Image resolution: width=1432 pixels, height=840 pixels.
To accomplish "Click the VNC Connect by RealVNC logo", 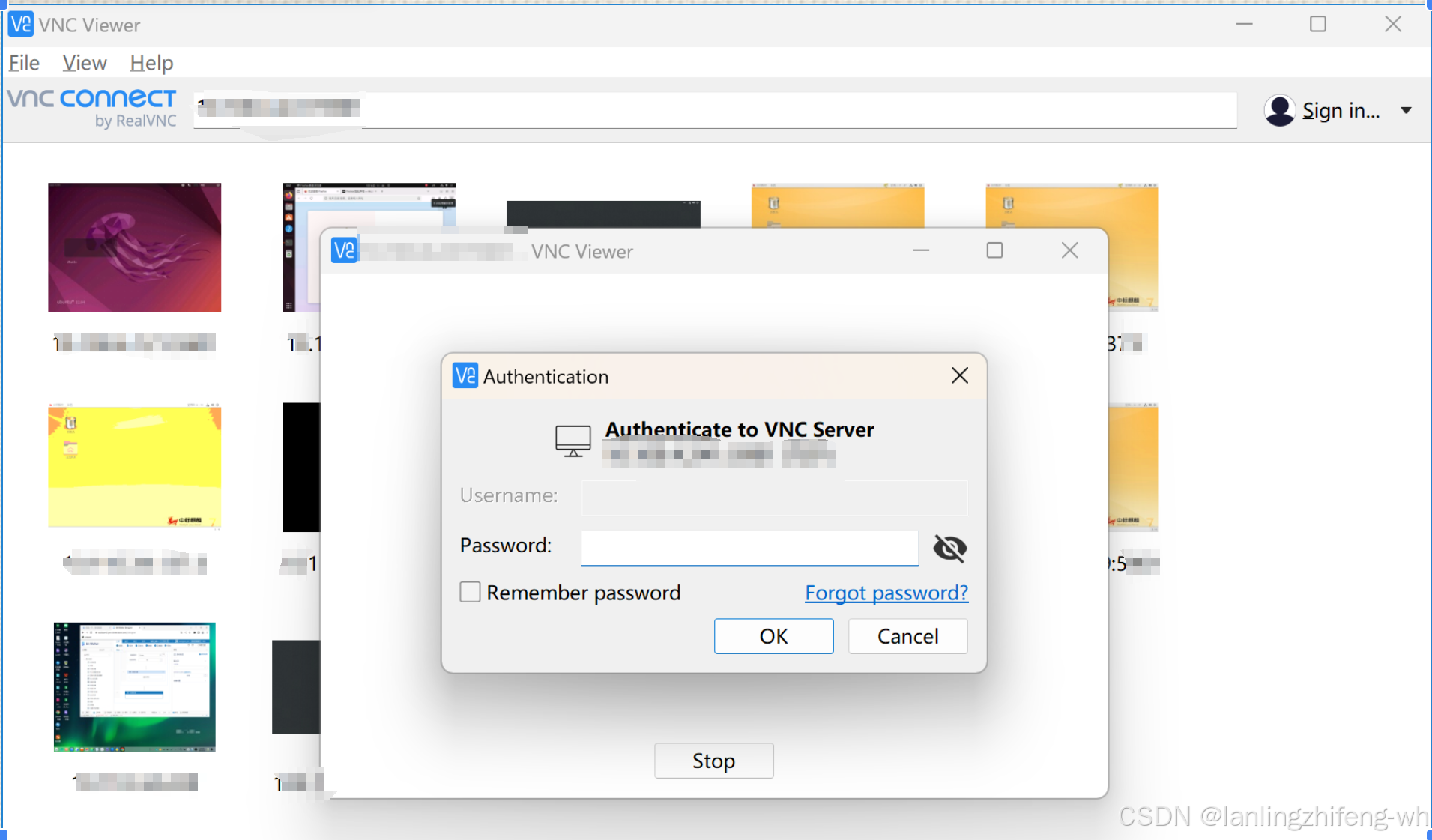I will coord(92,108).
